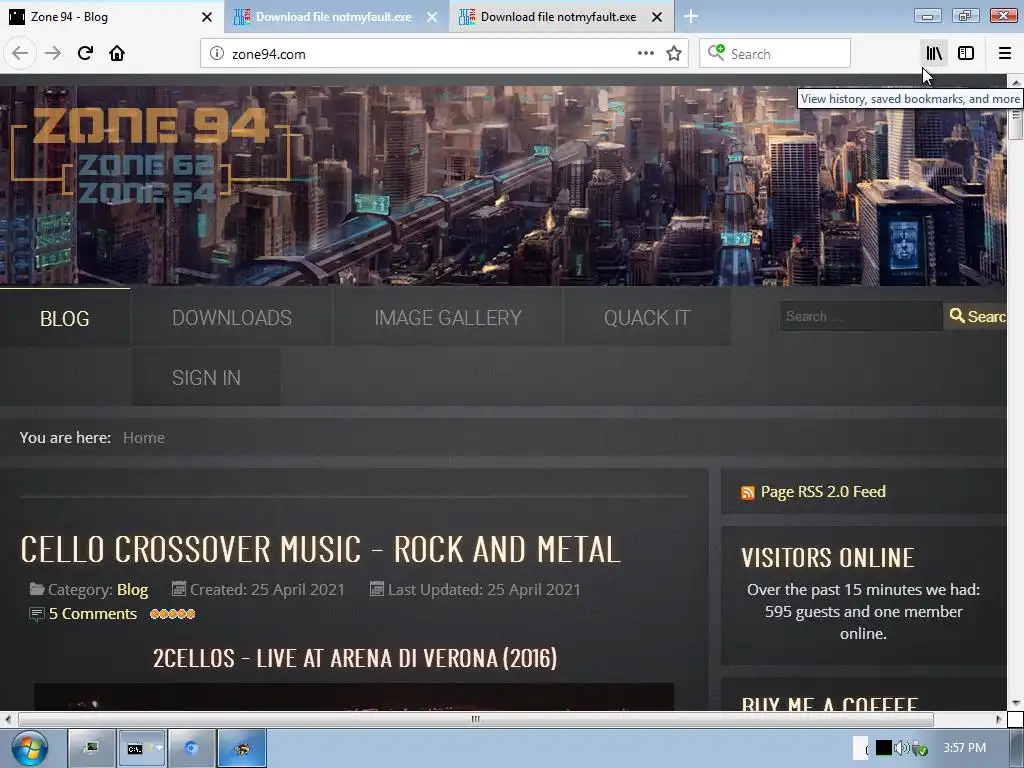Close the last notmyfault.exe download tab

[x=657, y=17]
